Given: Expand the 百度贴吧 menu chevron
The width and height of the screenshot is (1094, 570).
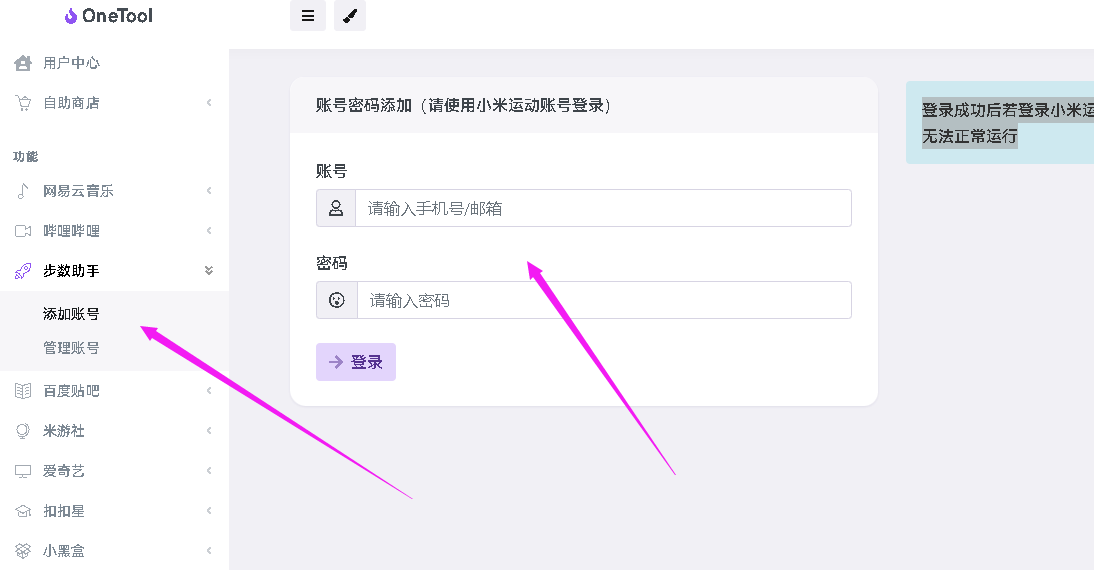Looking at the screenshot, I should pos(209,391).
